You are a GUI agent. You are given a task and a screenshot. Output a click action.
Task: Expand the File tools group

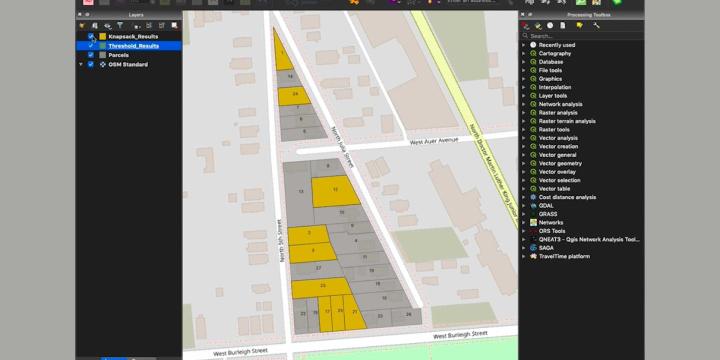[523, 70]
